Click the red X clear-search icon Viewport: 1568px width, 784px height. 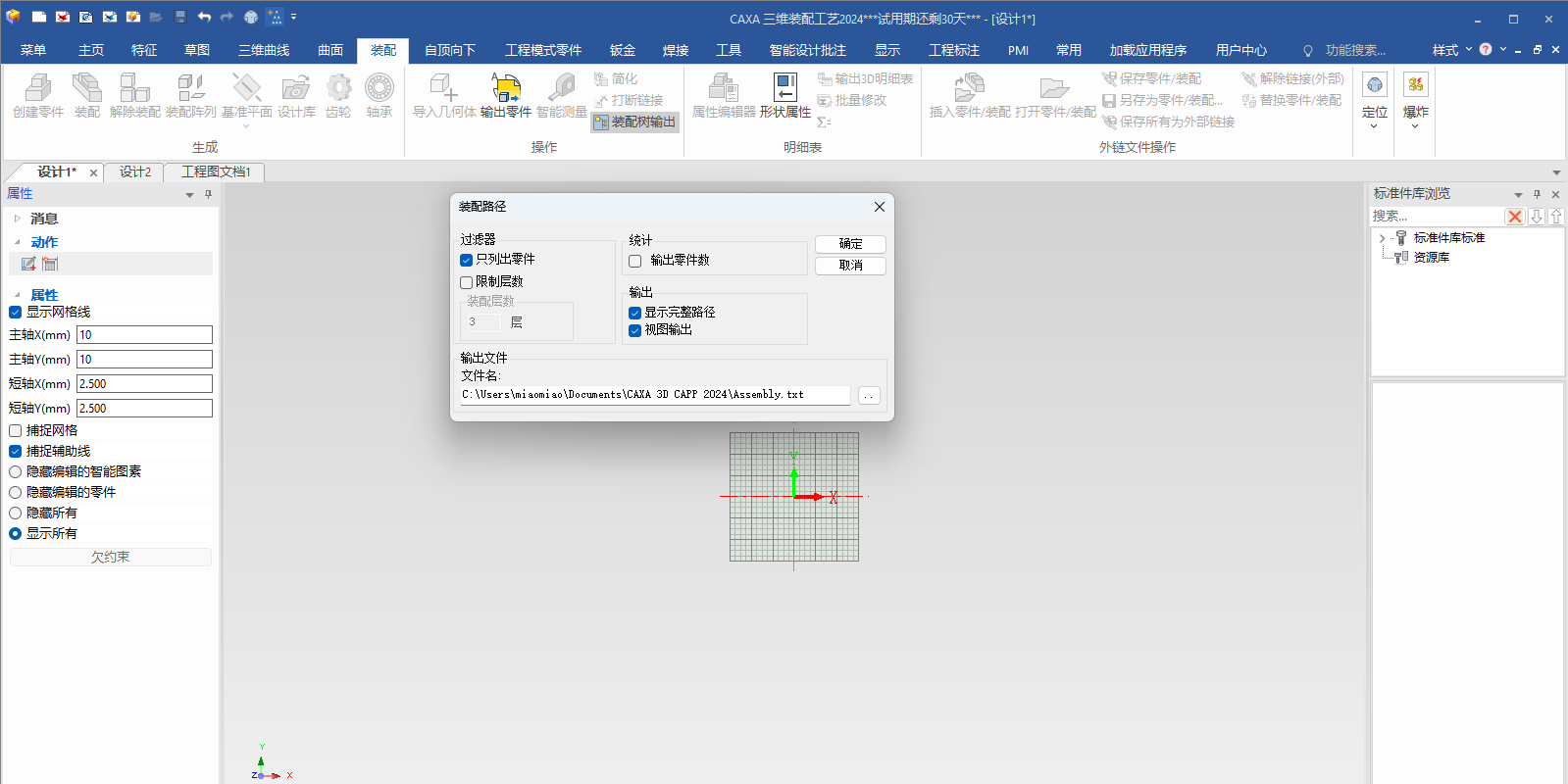click(1515, 217)
